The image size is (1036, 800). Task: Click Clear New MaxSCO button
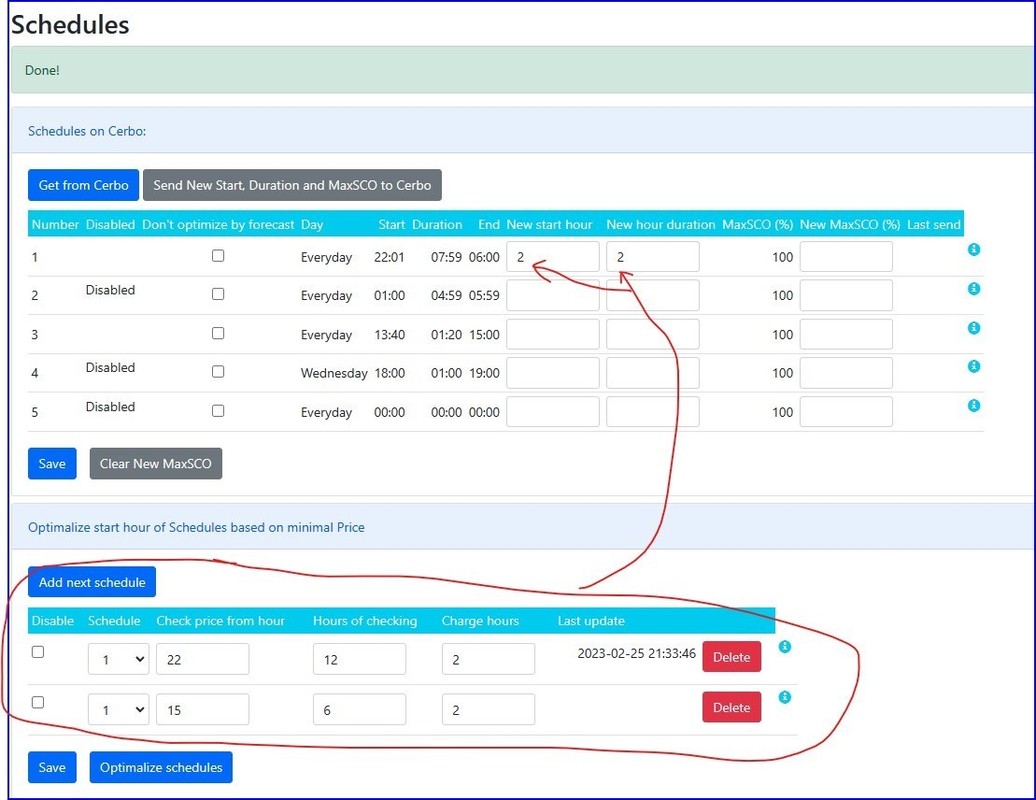click(156, 464)
